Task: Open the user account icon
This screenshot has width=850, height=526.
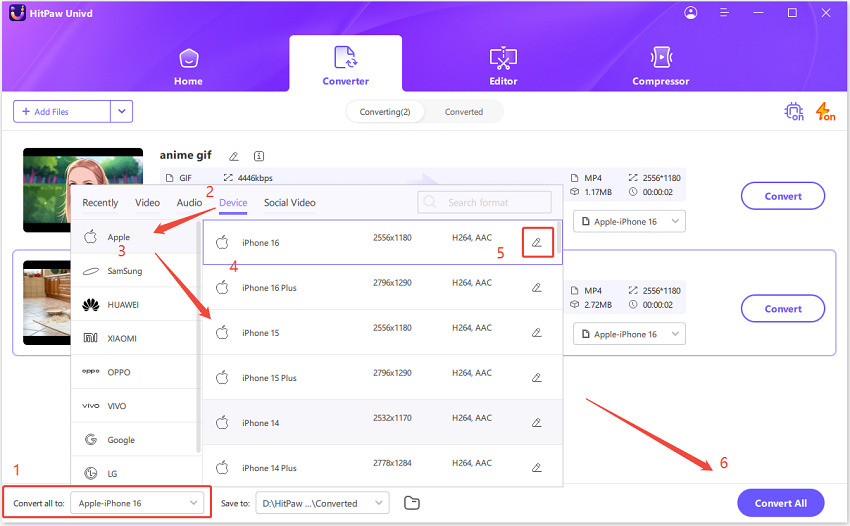Action: (x=690, y=12)
